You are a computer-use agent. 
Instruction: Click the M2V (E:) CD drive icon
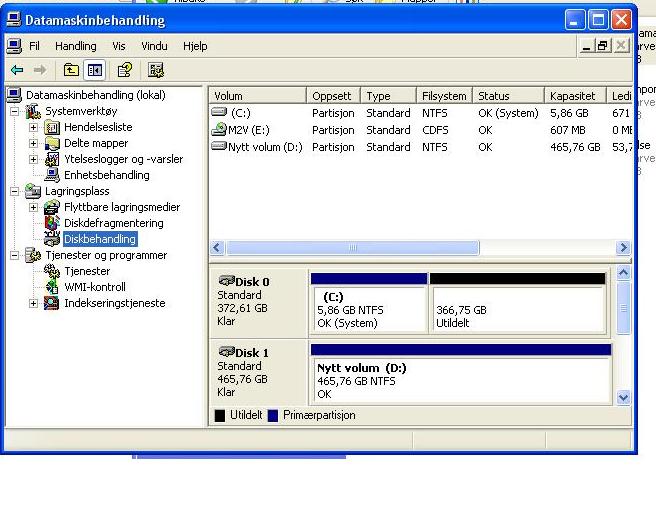pyautogui.click(x=219, y=129)
